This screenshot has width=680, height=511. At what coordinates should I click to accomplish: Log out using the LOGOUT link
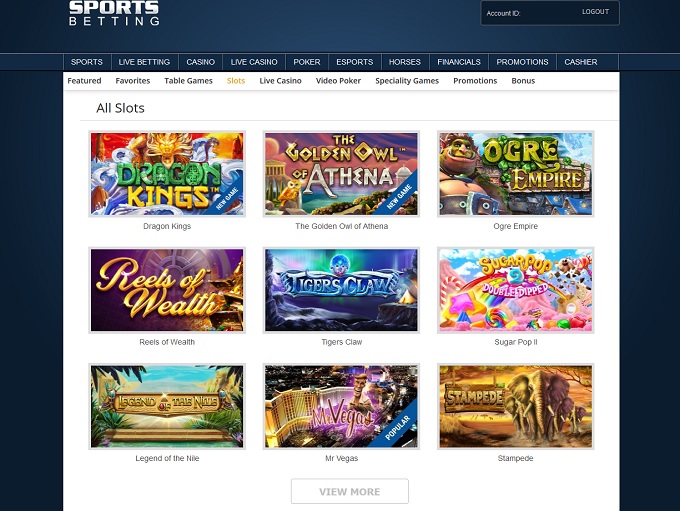[595, 12]
